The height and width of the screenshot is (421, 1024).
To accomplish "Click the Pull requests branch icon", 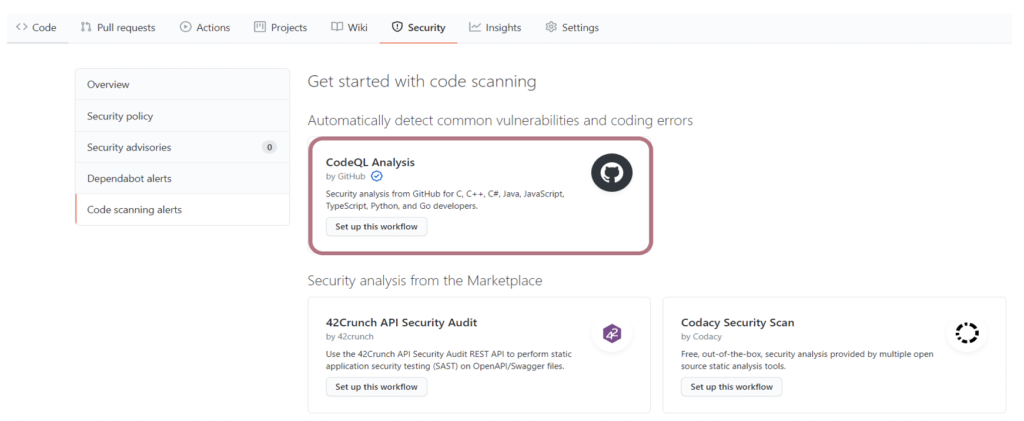I will 86,27.
